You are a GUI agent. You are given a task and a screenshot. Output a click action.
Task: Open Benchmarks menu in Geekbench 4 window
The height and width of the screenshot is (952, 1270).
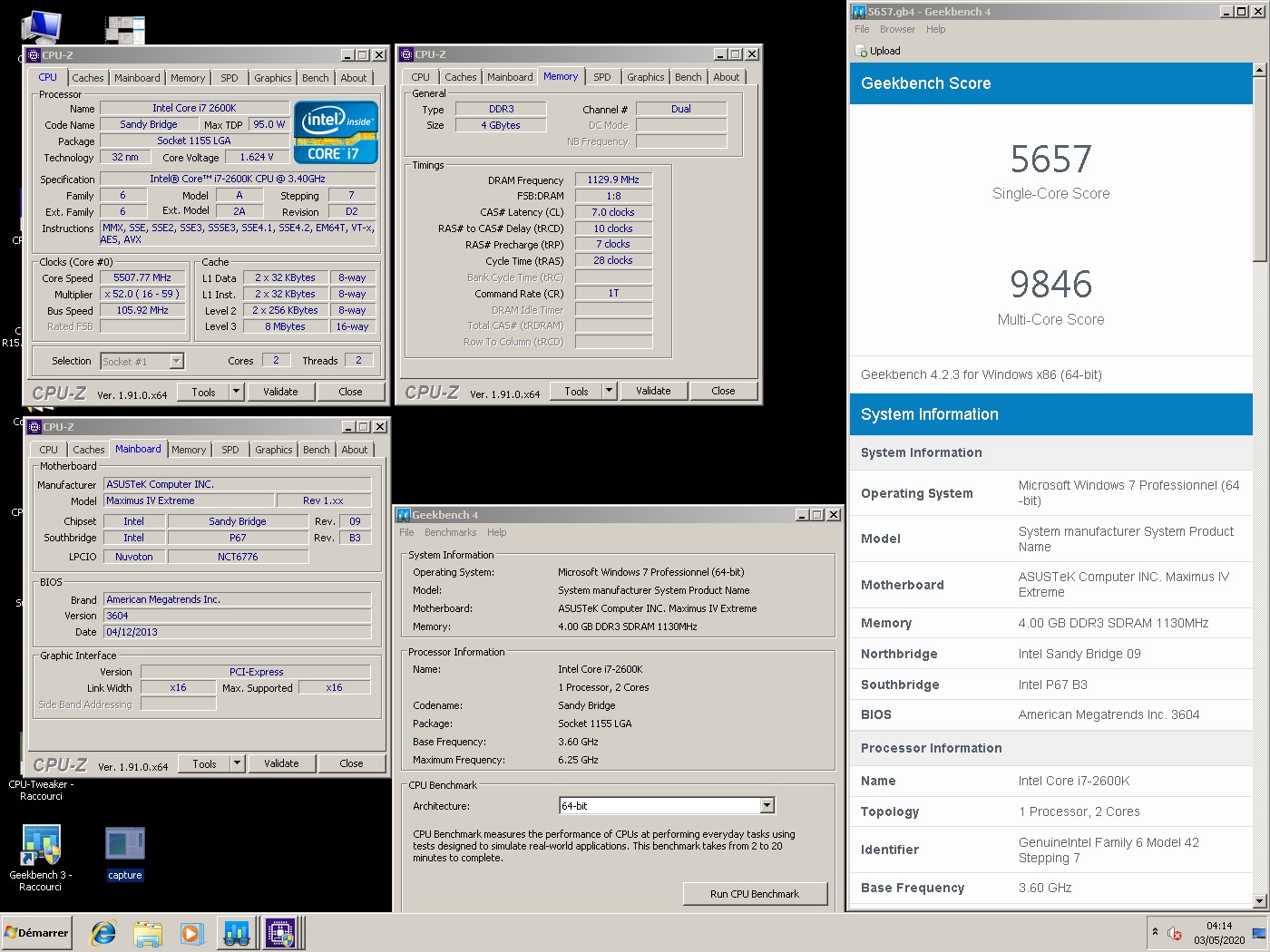click(x=450, y=532)
